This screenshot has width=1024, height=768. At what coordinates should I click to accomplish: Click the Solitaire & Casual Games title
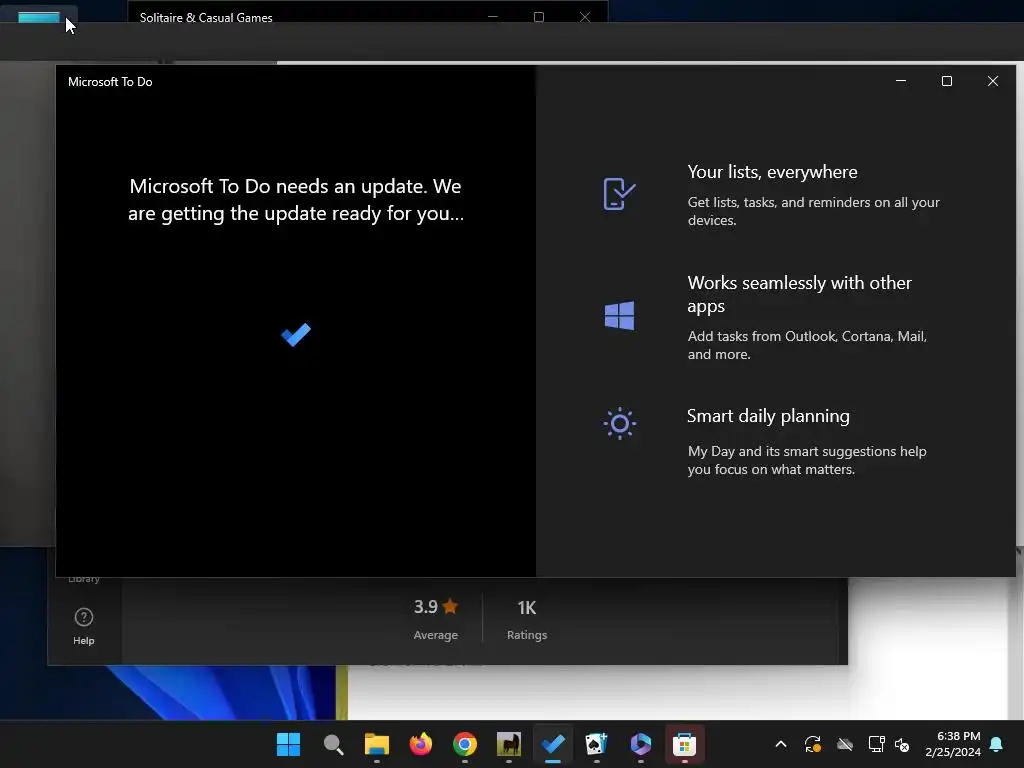pos(206,18)
